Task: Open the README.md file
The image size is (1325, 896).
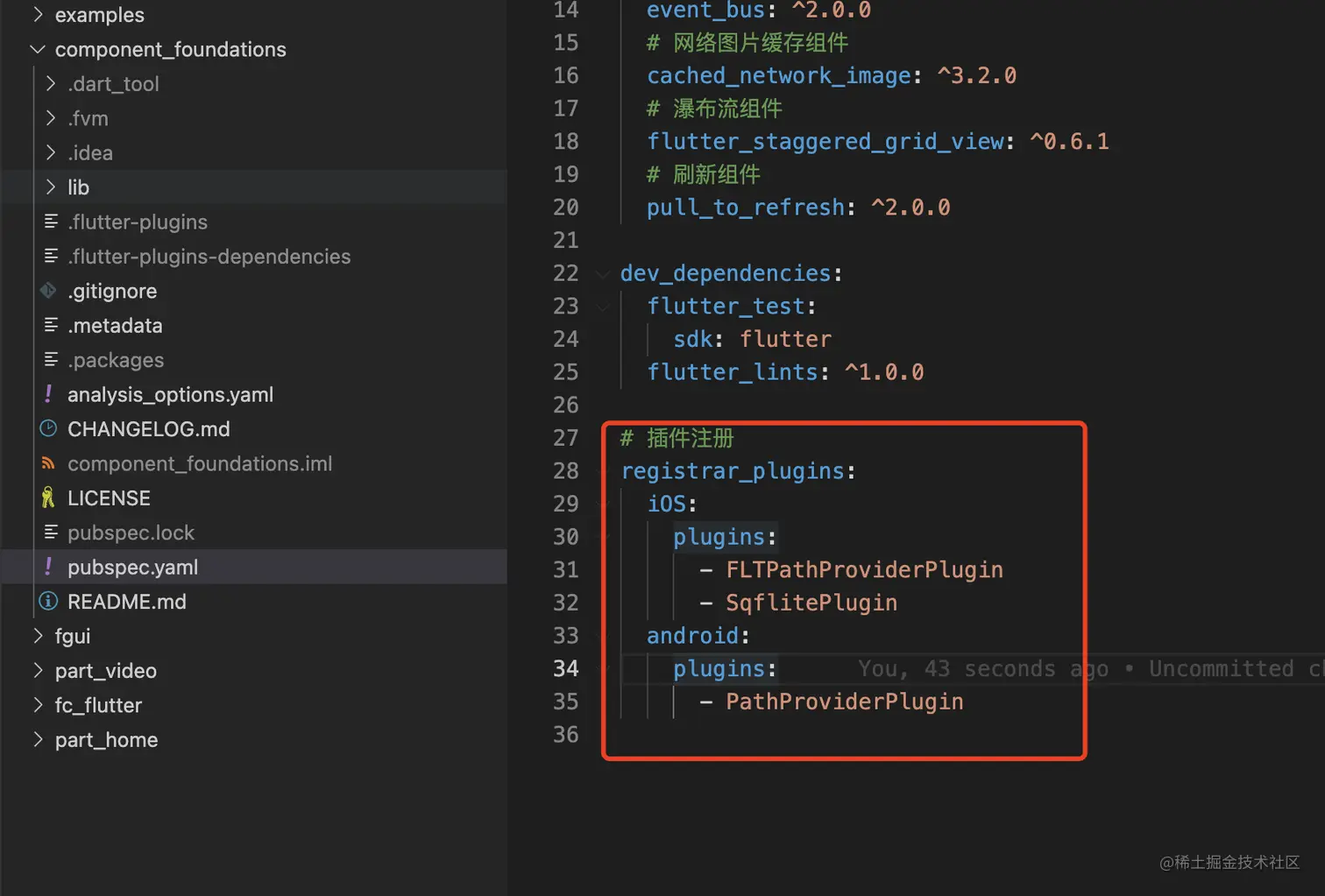Action: (x=126, y=602)
